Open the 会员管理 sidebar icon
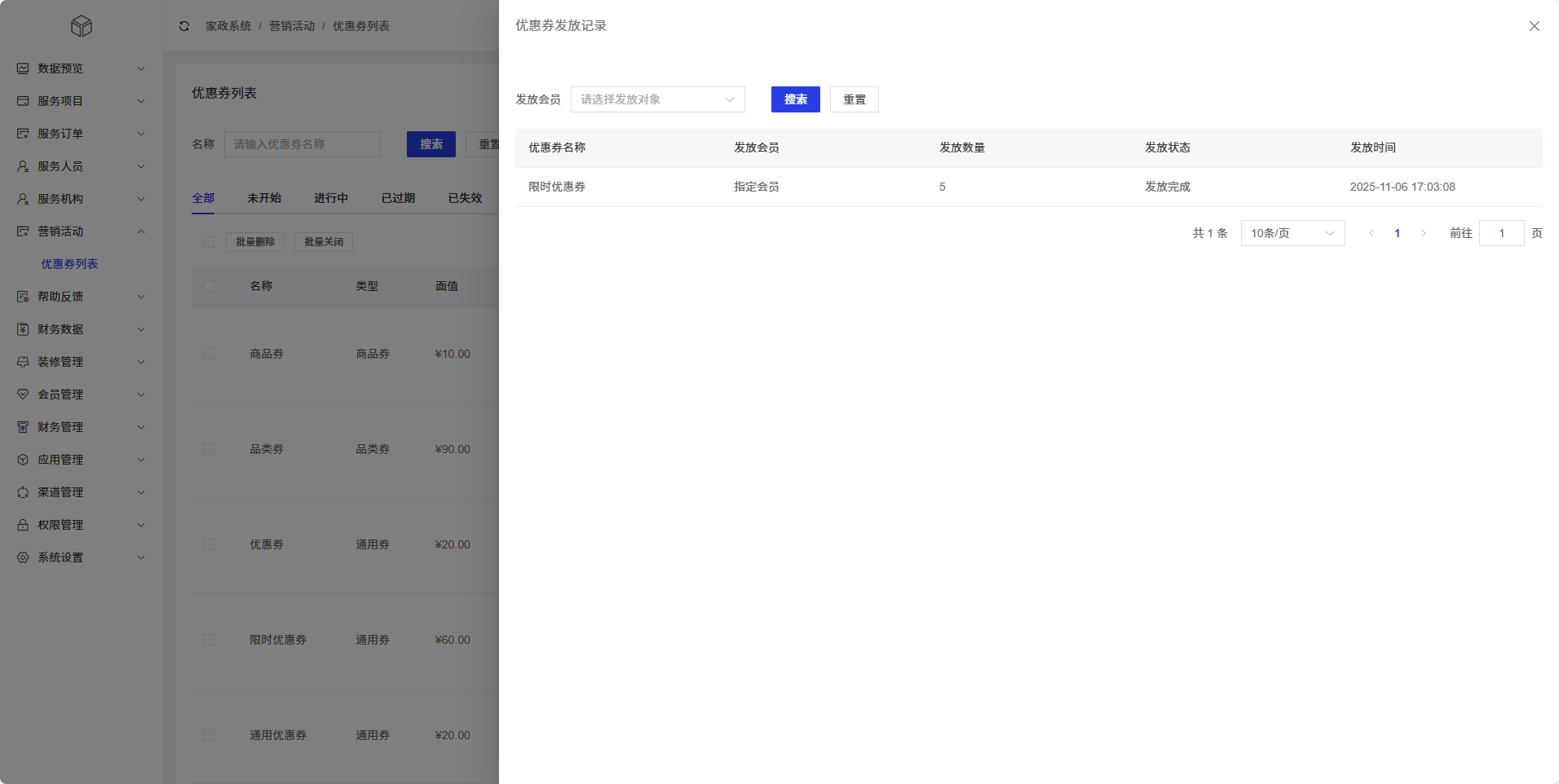The height and width of the screenshot is (784, 1559). tap(22, 394)
